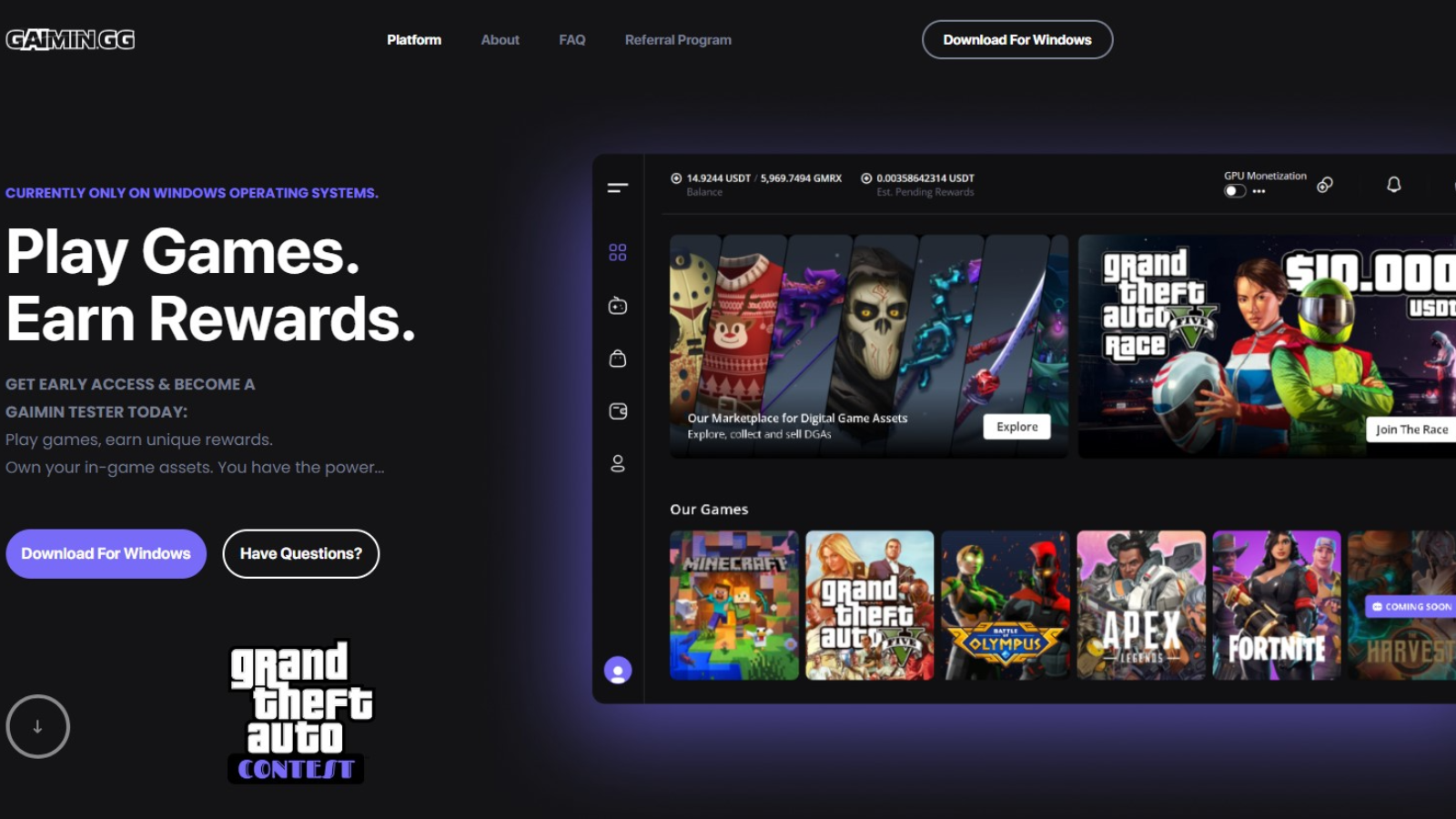
Task: Click the link icon beside GPU Monetization
Action: click(x=1325, y=185)
